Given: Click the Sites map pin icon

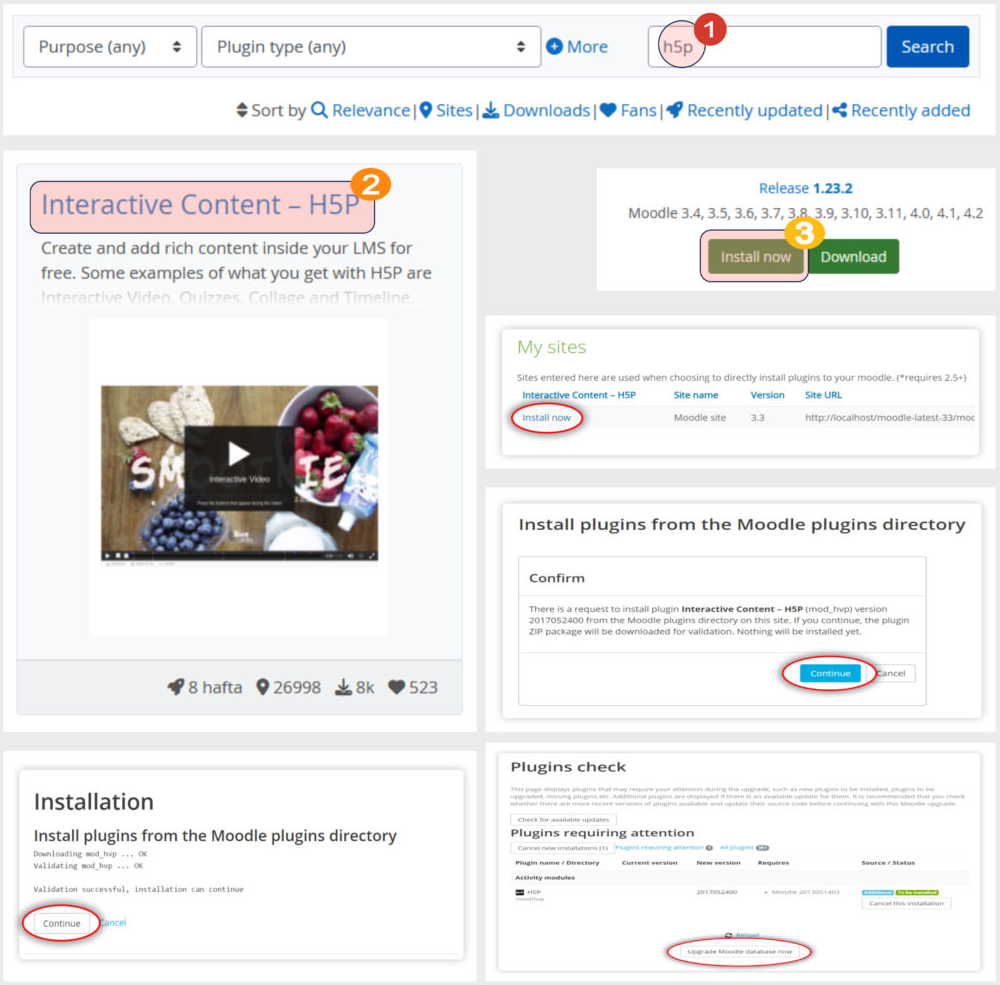Looking at the screenshot, I should (x=426, y=110).
